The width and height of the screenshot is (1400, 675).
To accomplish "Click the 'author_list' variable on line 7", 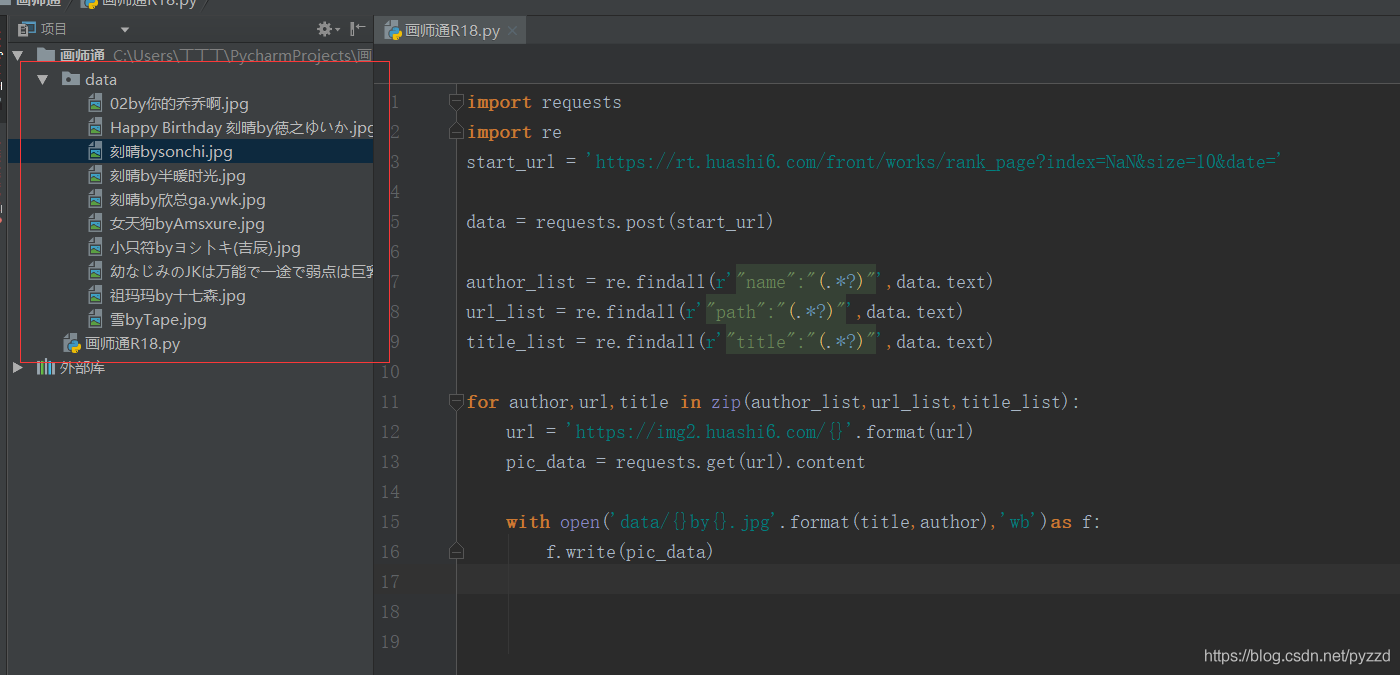I will tap(520, 282).
